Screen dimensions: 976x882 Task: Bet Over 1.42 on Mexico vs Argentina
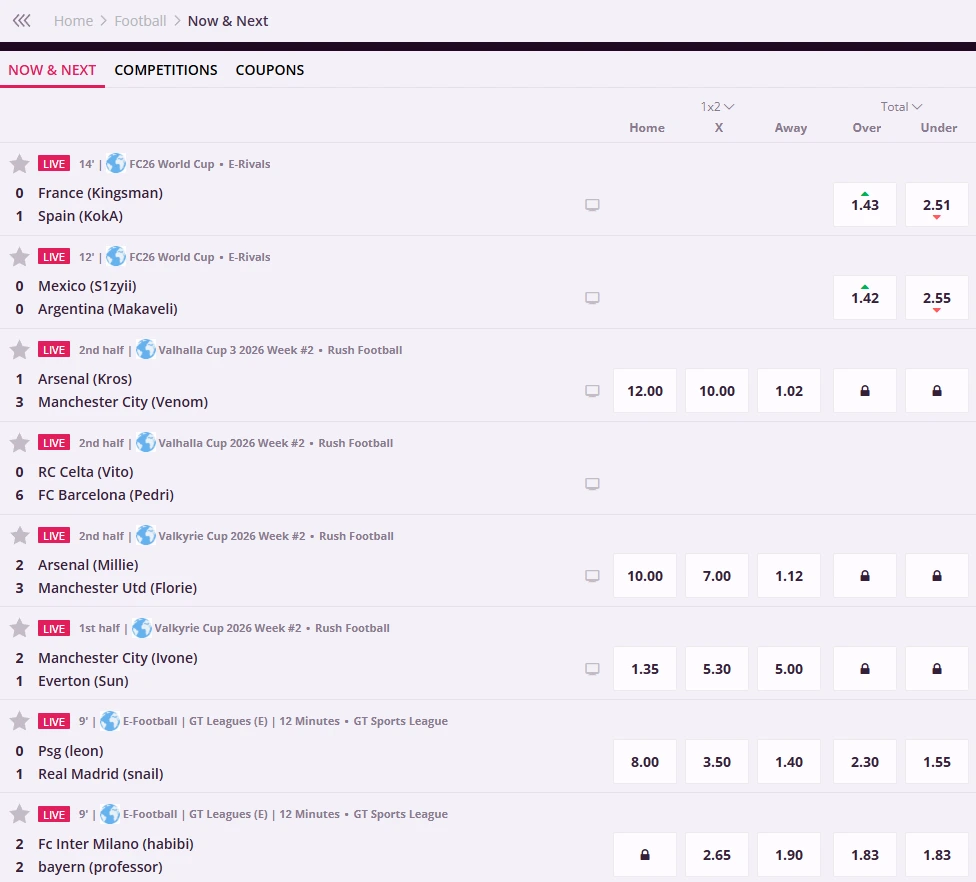(865, 298)
